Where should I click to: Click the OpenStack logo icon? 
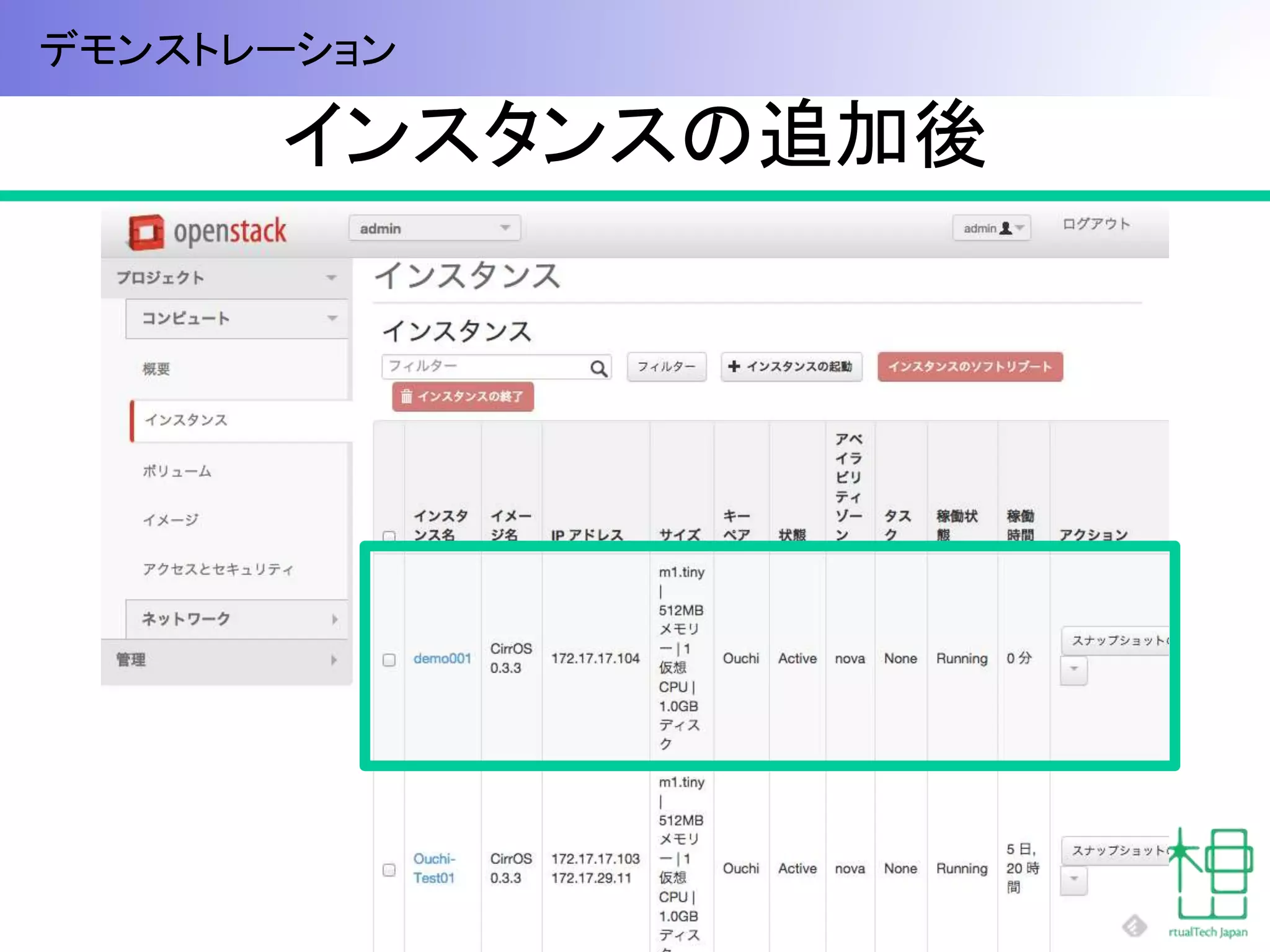click(146, 232)
